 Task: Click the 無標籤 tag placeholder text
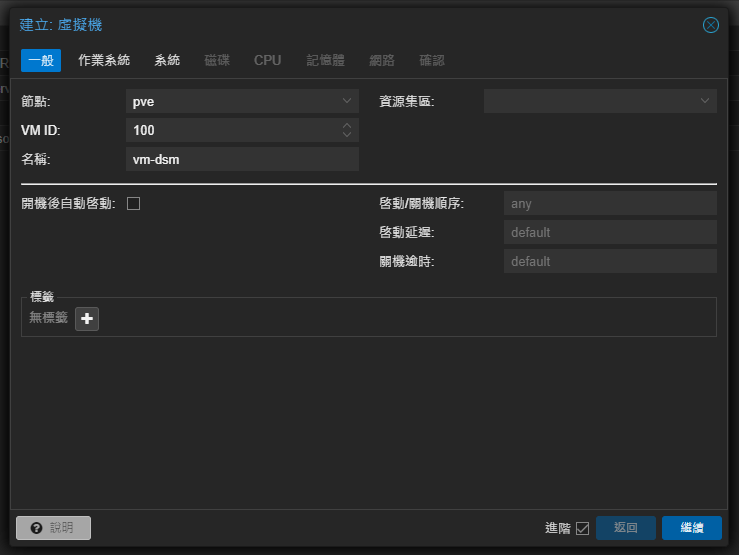[x=48, y=318]
